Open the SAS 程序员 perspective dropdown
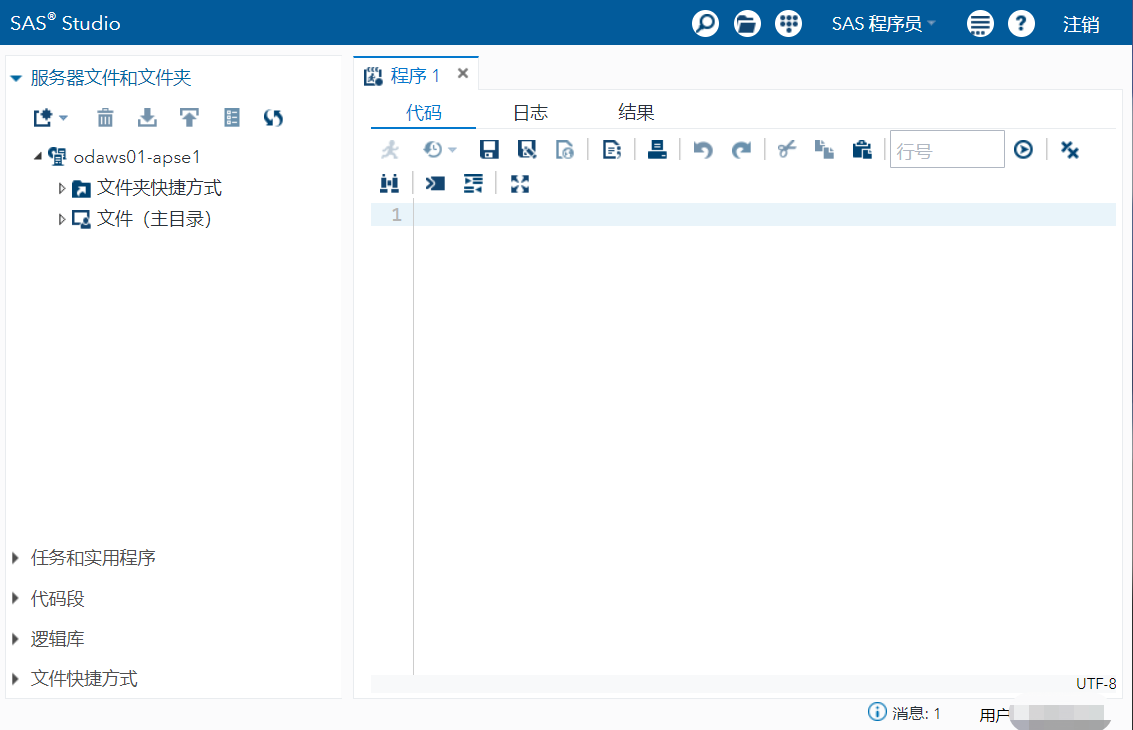1133x730 pixels. tap(883, 24)
